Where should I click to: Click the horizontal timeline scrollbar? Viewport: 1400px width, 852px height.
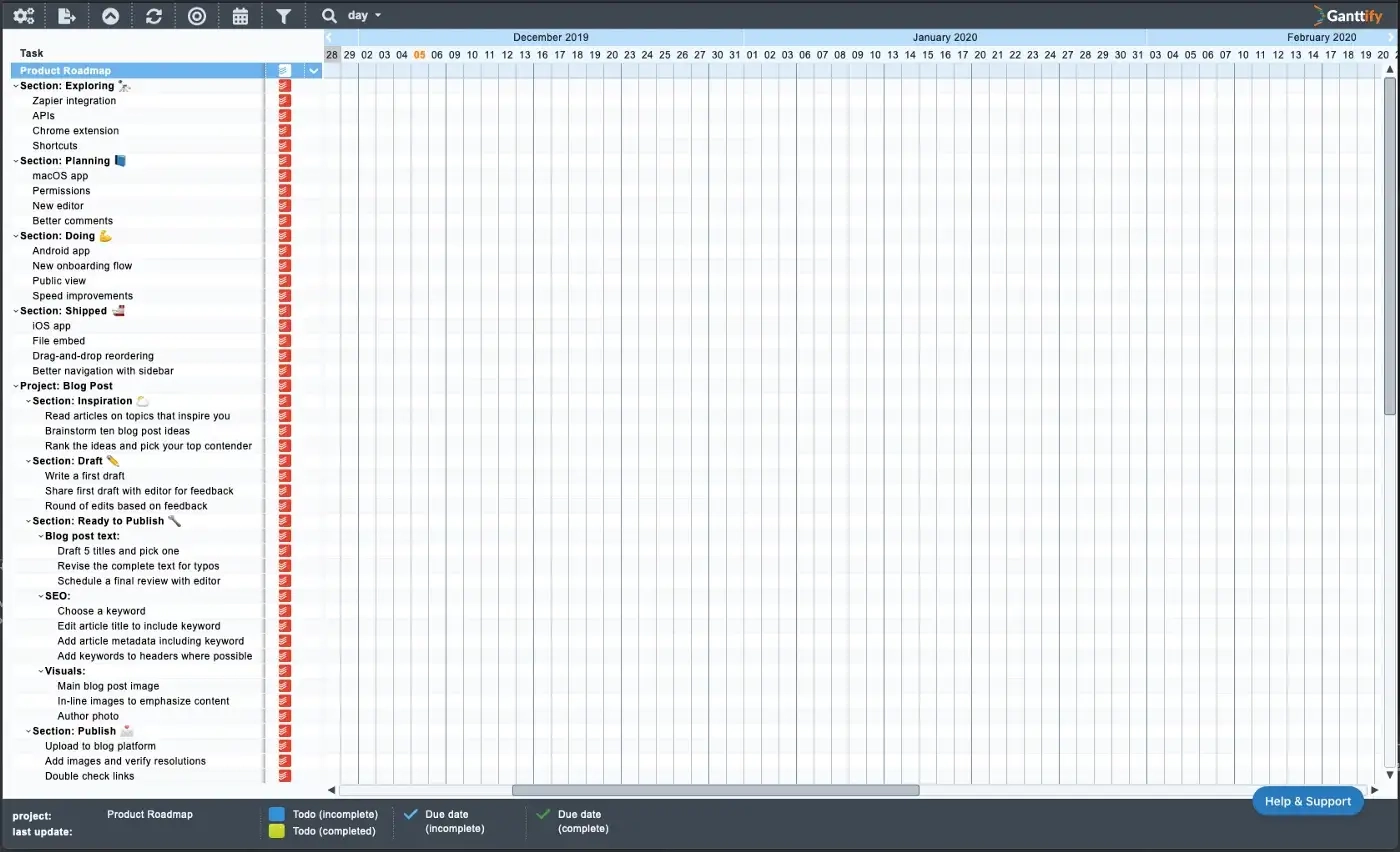[715, 789]
